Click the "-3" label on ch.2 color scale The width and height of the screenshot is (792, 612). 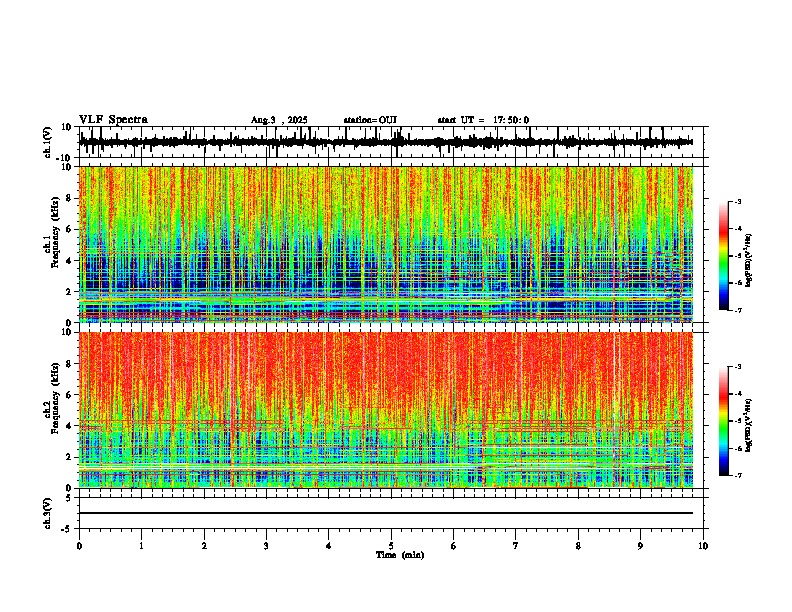[x=737, y=367]
